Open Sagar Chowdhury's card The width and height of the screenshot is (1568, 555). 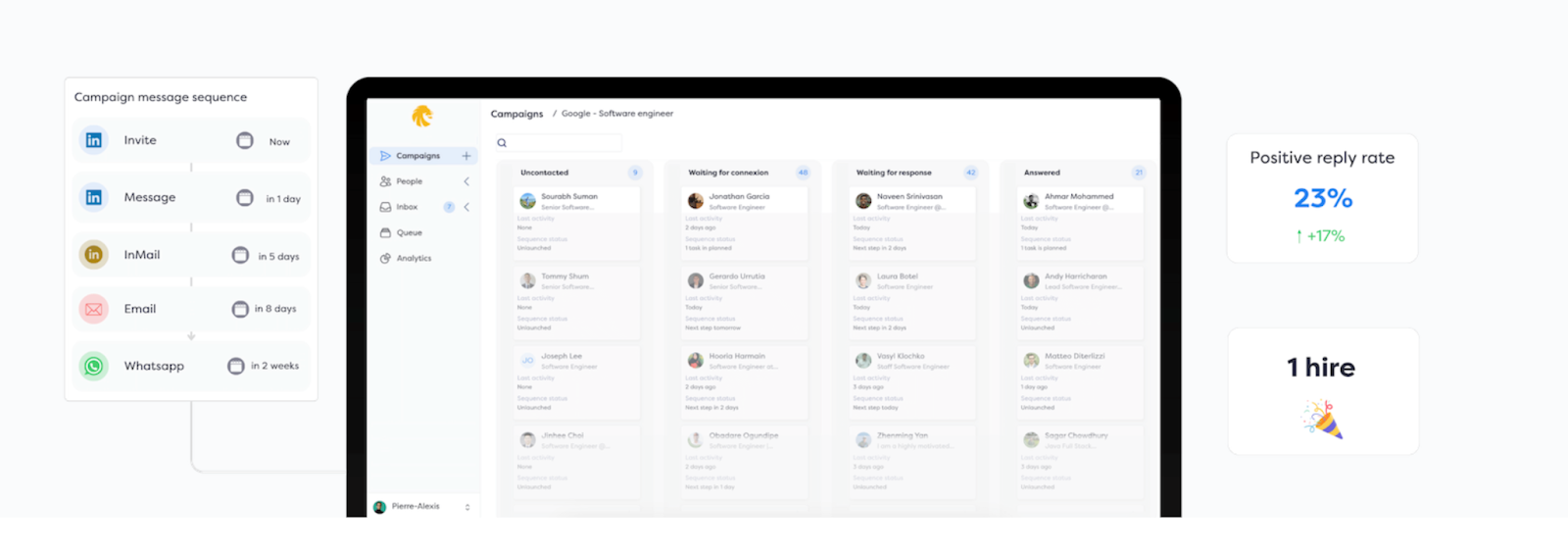(1080, 462)
